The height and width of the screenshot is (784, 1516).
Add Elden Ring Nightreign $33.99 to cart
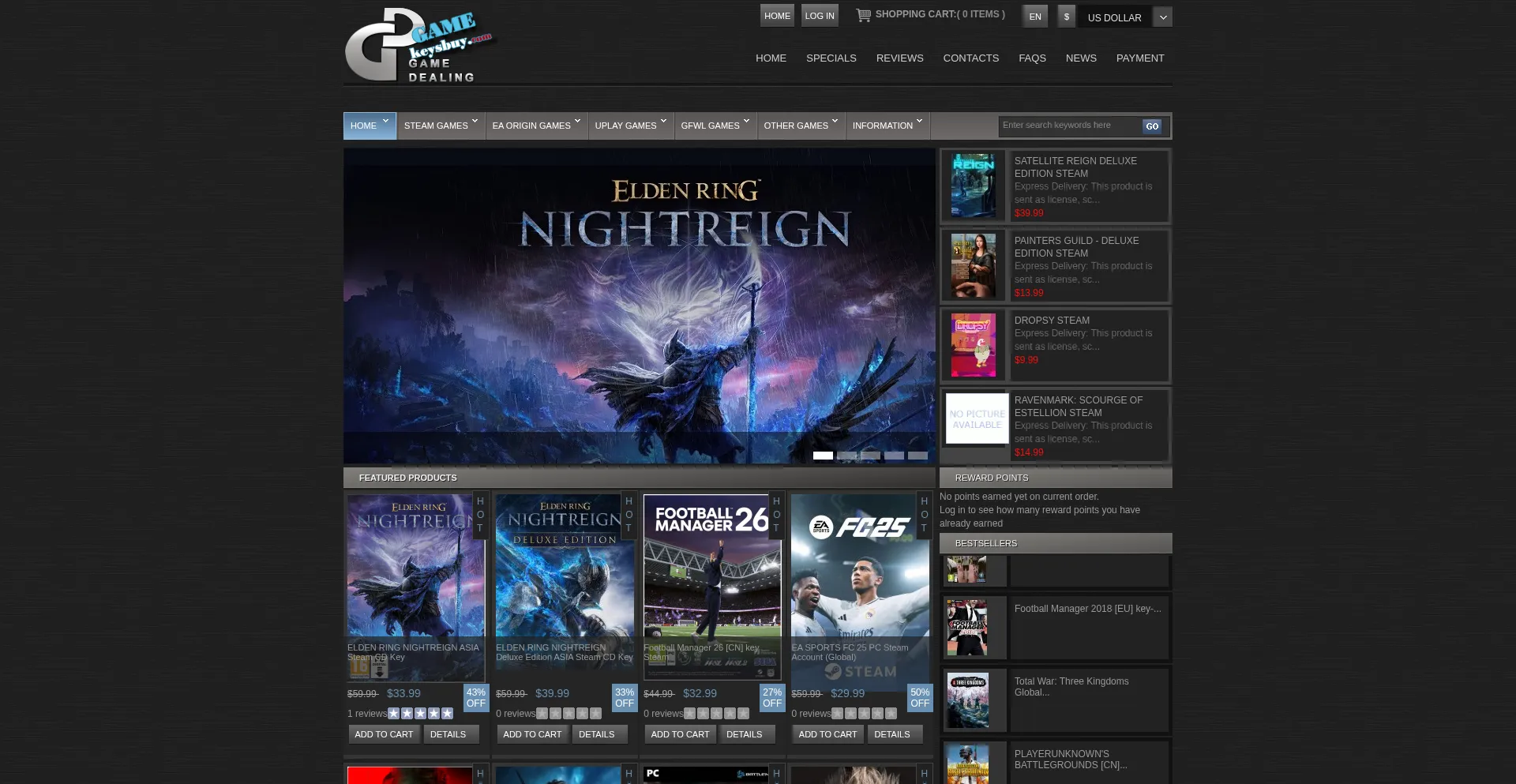point(384,734)
